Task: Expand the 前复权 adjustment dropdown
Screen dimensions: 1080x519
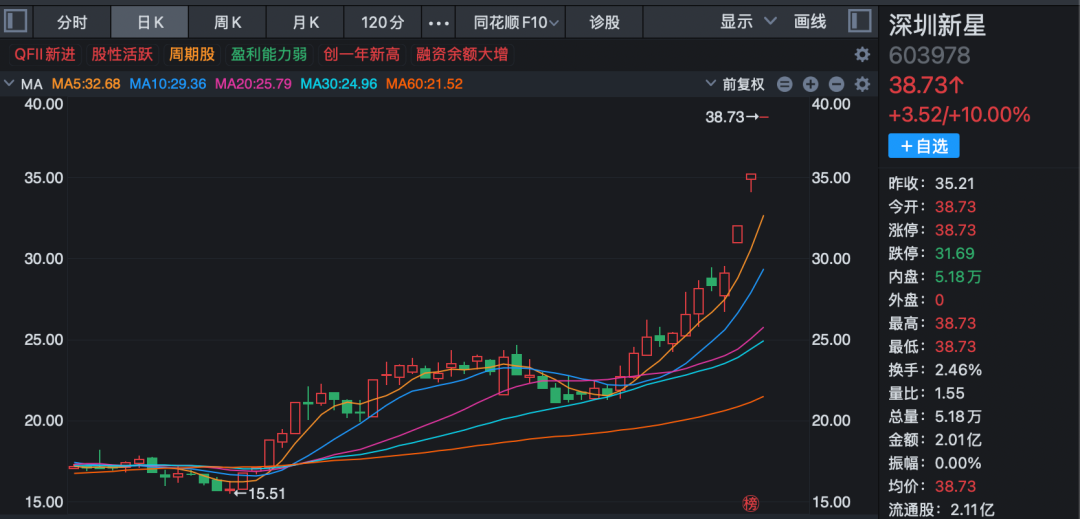Action: pyautogui.click(x=734, y=84)
